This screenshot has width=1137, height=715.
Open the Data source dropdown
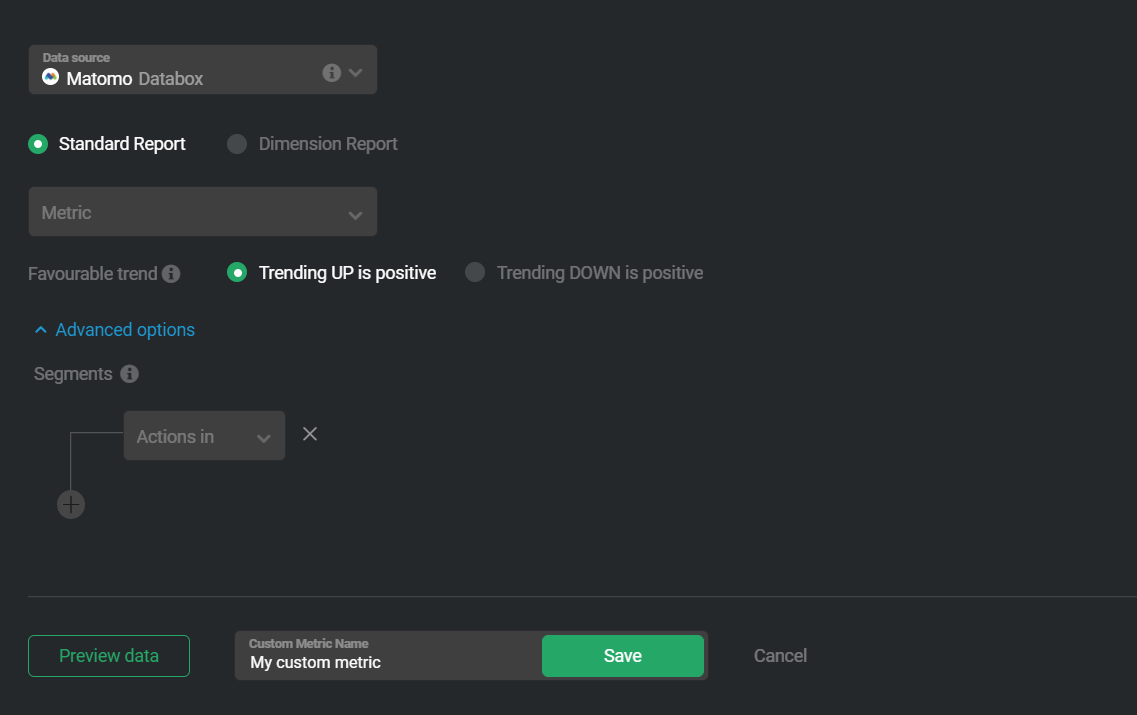click(x=203, y=70)
